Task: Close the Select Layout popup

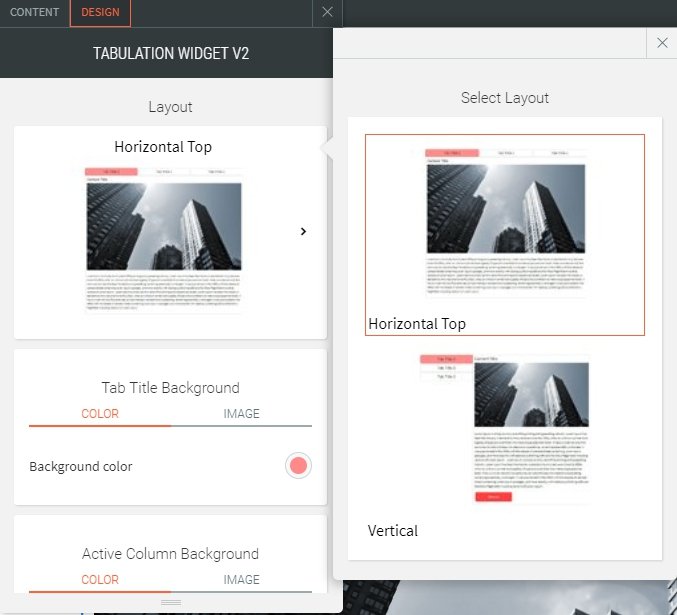Action: click(662, 43)
